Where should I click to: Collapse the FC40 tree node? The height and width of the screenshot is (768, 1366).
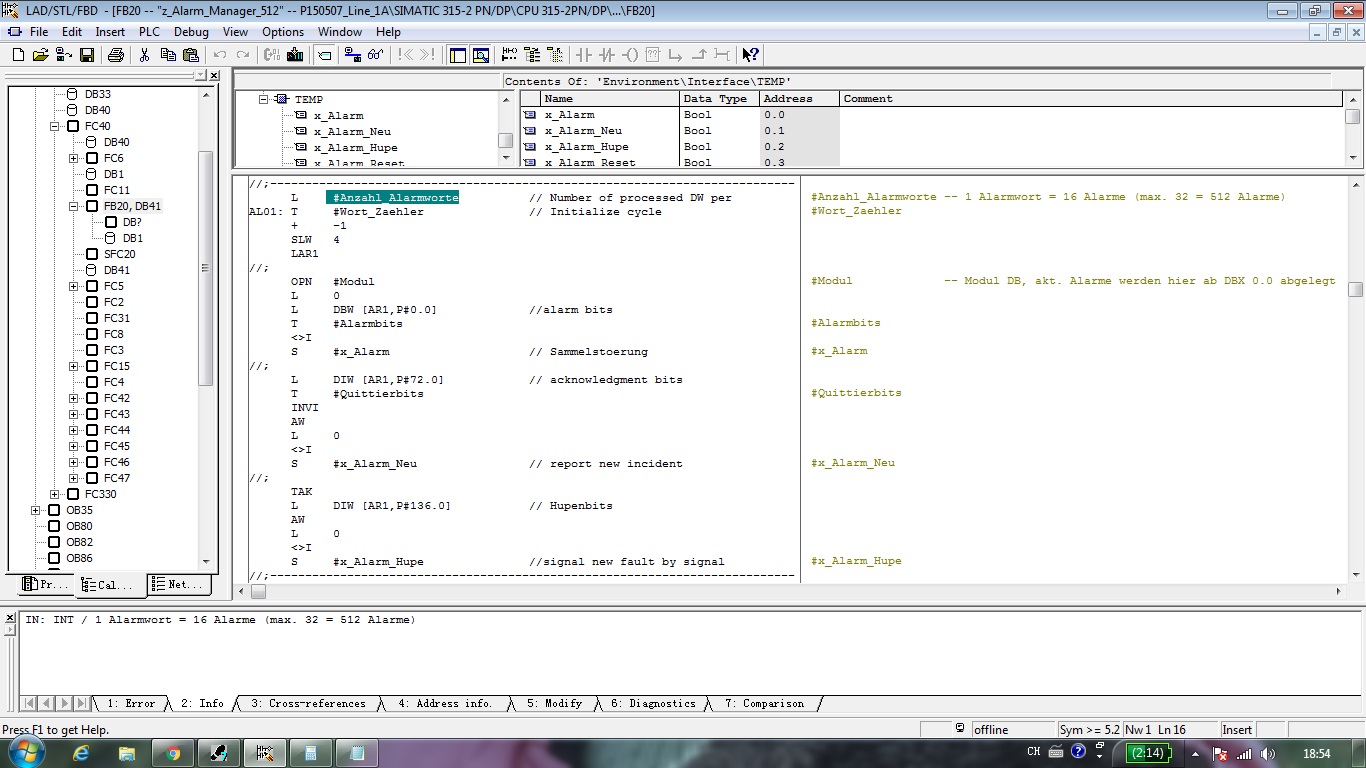pos(55,126)
